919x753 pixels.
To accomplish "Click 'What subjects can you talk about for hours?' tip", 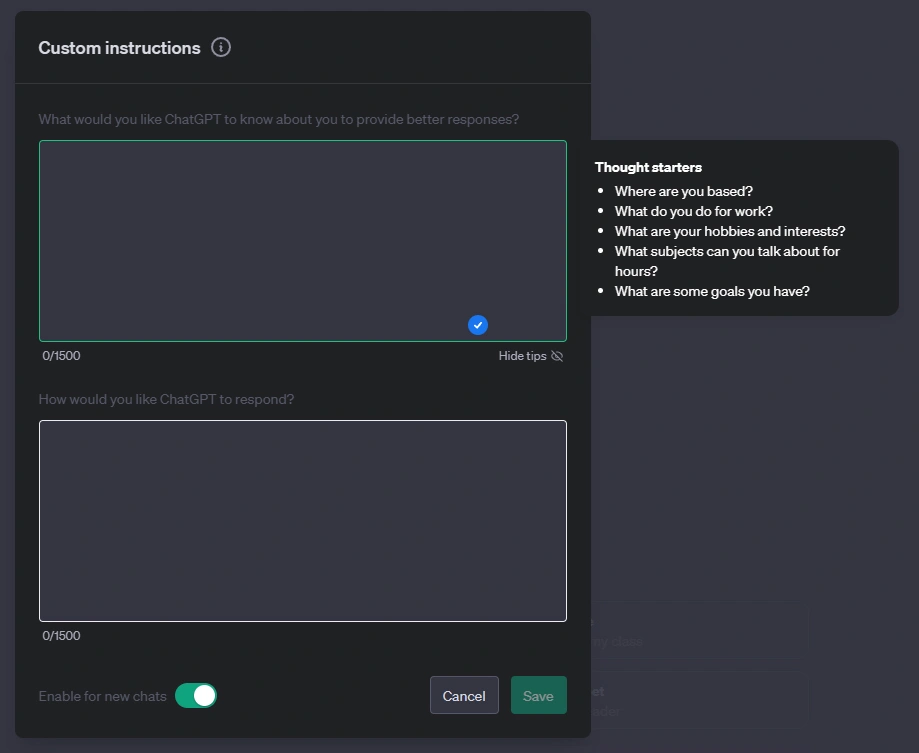I will pos(727,261).
